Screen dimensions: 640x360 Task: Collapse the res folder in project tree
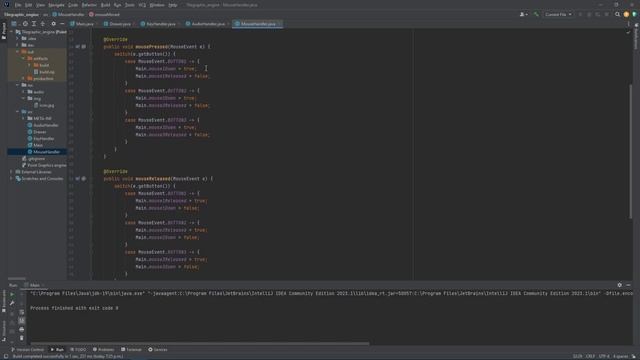[x=18, y=85]
